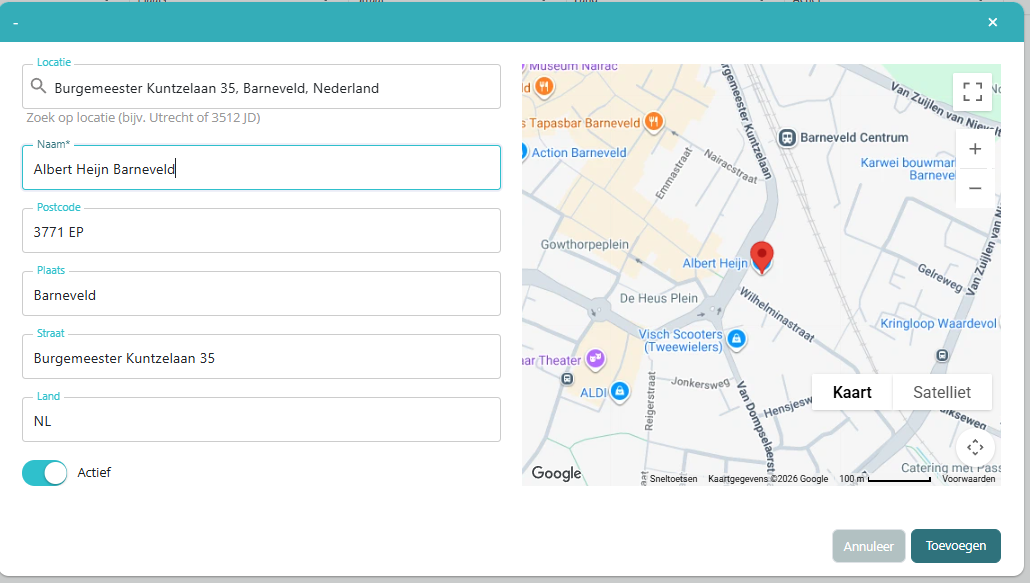The height and width of the screenshot is (583, 1030).
Task: Click the Museum Nairac label on map
Action: coord(573,67)
